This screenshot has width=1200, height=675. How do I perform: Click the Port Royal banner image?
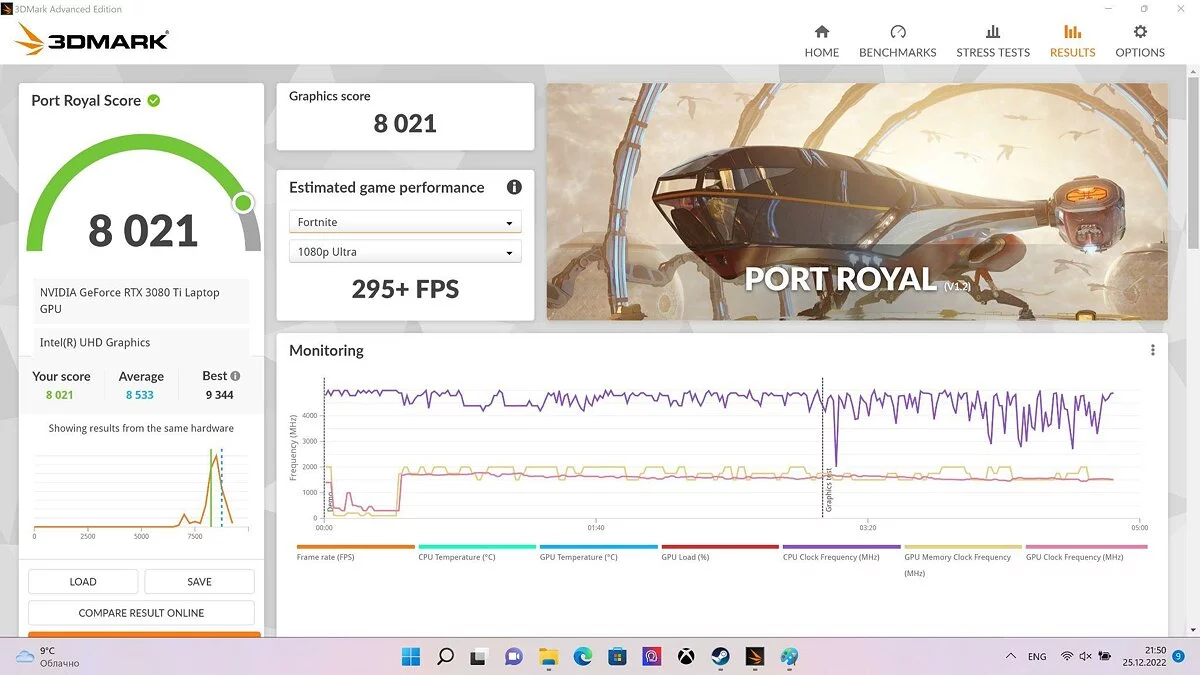[x=856, y=201]
